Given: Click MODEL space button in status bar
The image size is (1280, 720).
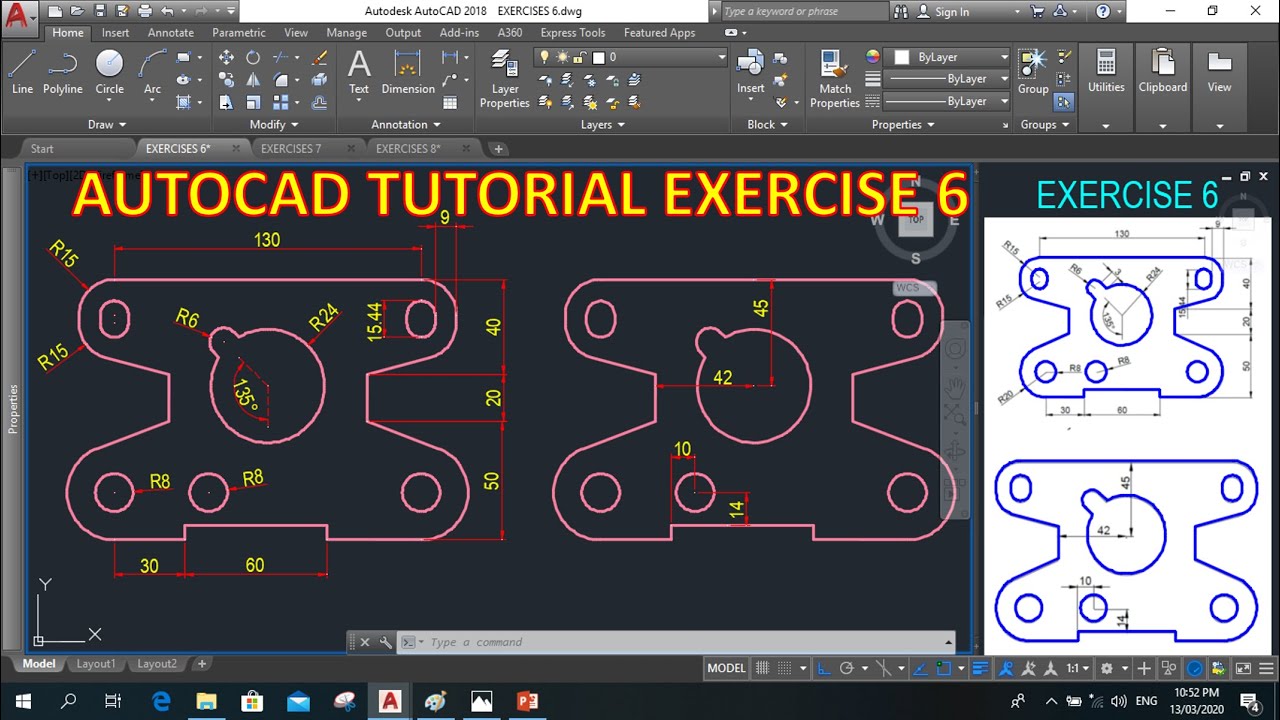Looking at the screenshot, I should pyautogui.click(x=727, y=668).
